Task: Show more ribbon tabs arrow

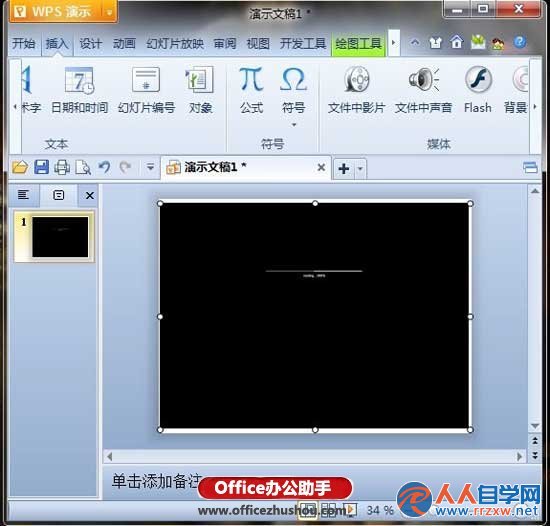Action: point(394,43)
